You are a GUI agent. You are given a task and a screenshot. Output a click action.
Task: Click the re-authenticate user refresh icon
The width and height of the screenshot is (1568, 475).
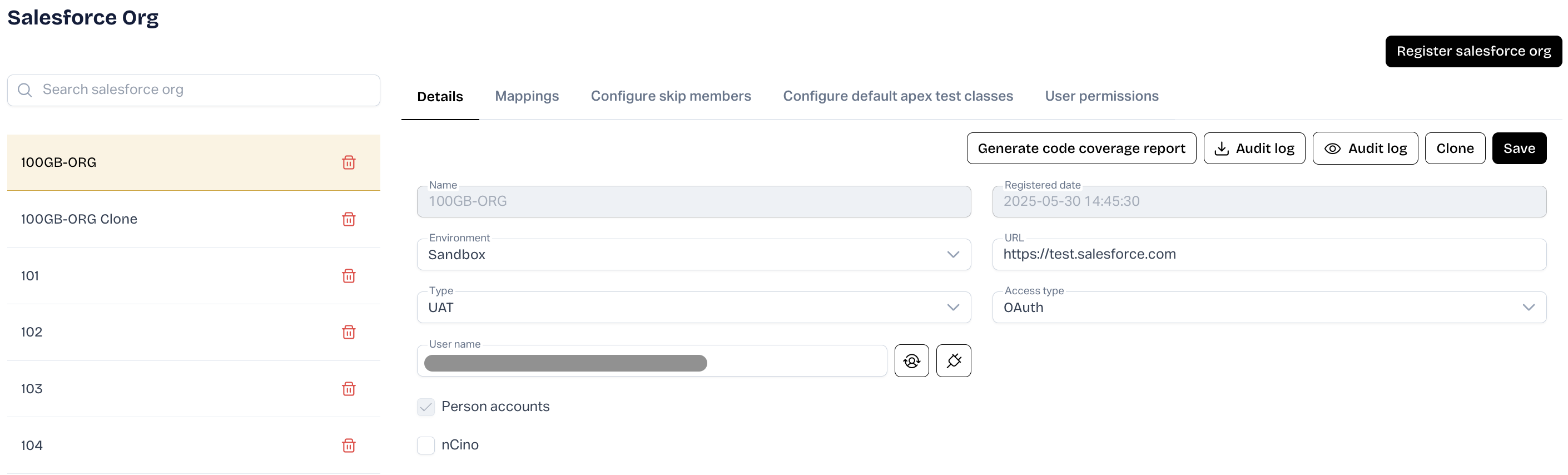click(911, 361)
